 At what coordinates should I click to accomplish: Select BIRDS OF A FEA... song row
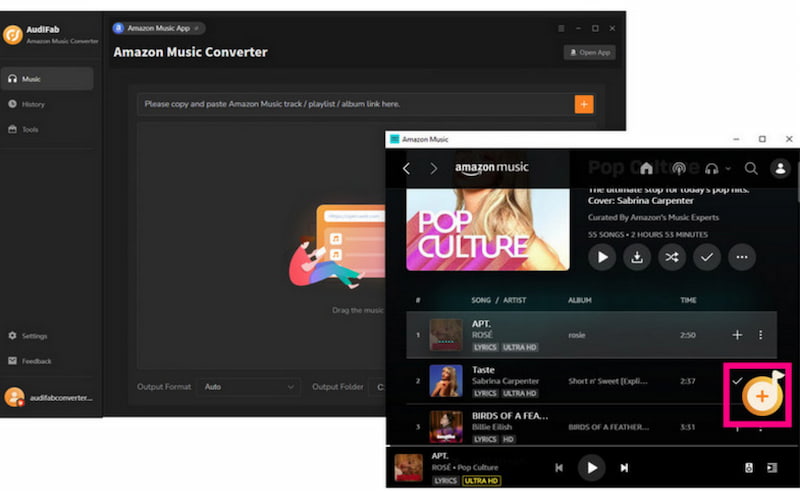[592, 427]
